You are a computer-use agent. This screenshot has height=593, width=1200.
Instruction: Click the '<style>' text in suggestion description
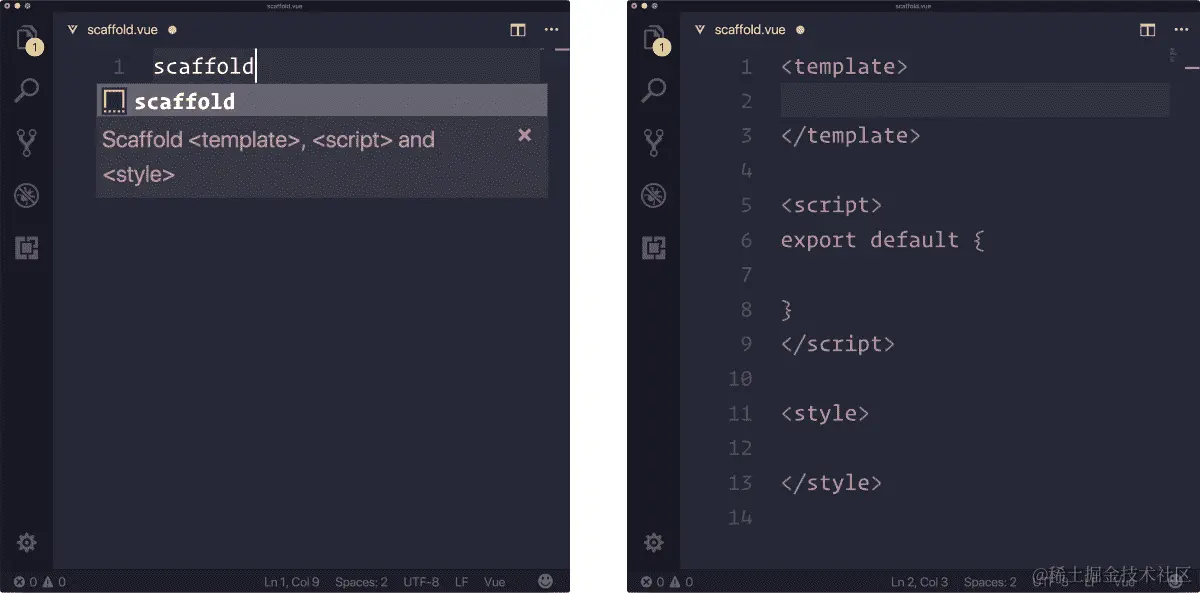[138, 174]
